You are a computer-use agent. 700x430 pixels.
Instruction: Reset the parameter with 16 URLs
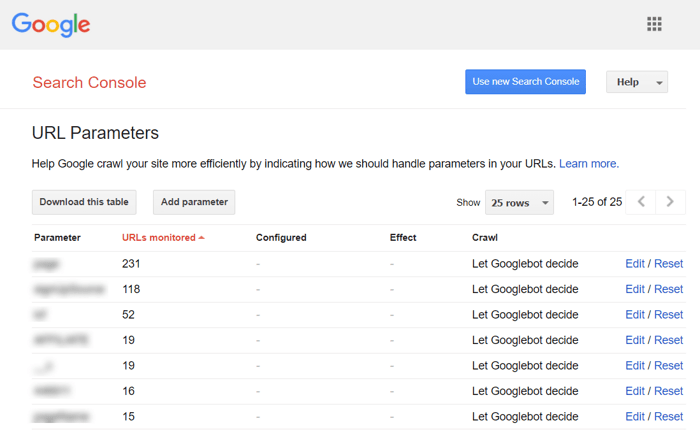click(x=668, y=391)
